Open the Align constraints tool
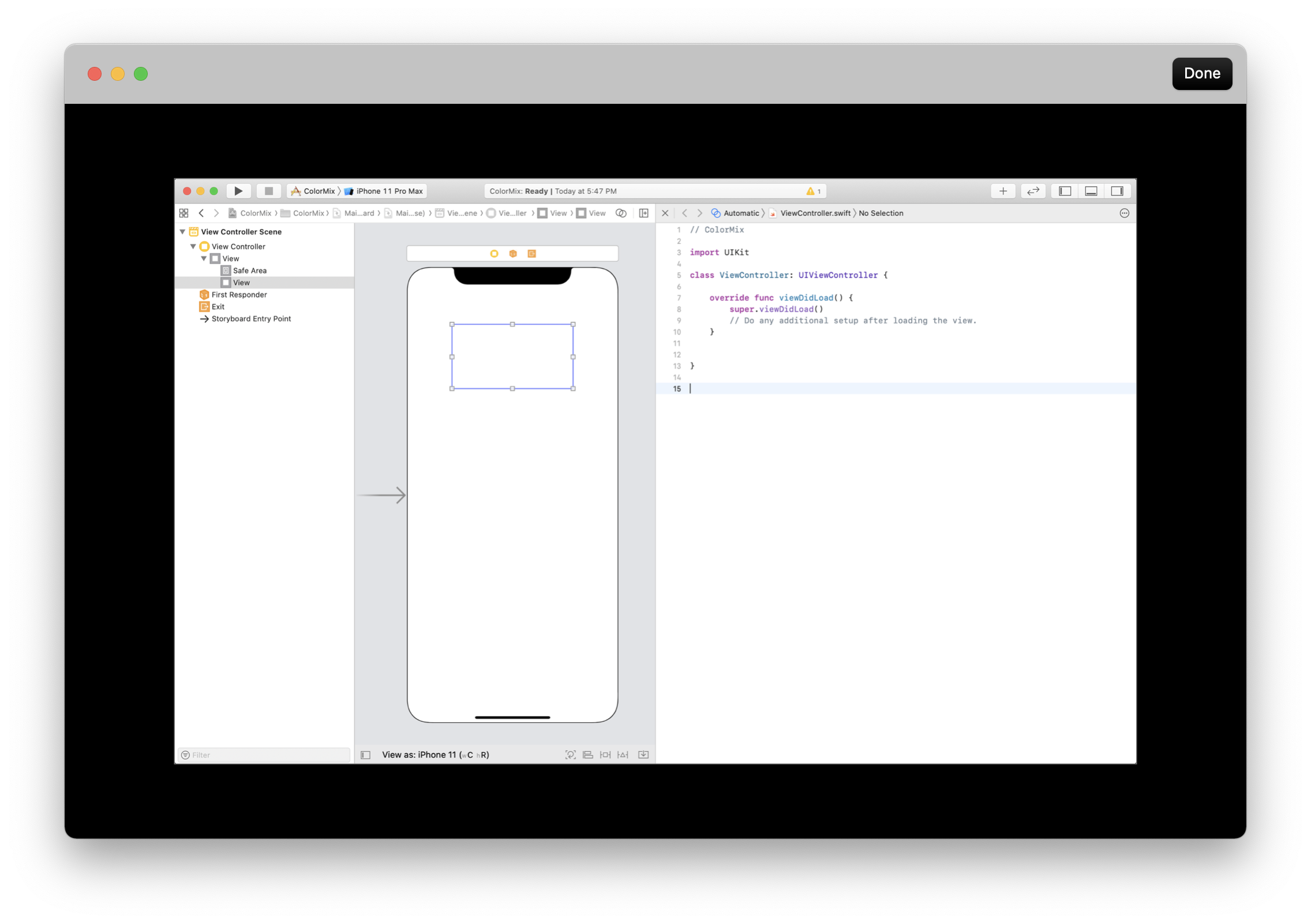 [587, 754]
